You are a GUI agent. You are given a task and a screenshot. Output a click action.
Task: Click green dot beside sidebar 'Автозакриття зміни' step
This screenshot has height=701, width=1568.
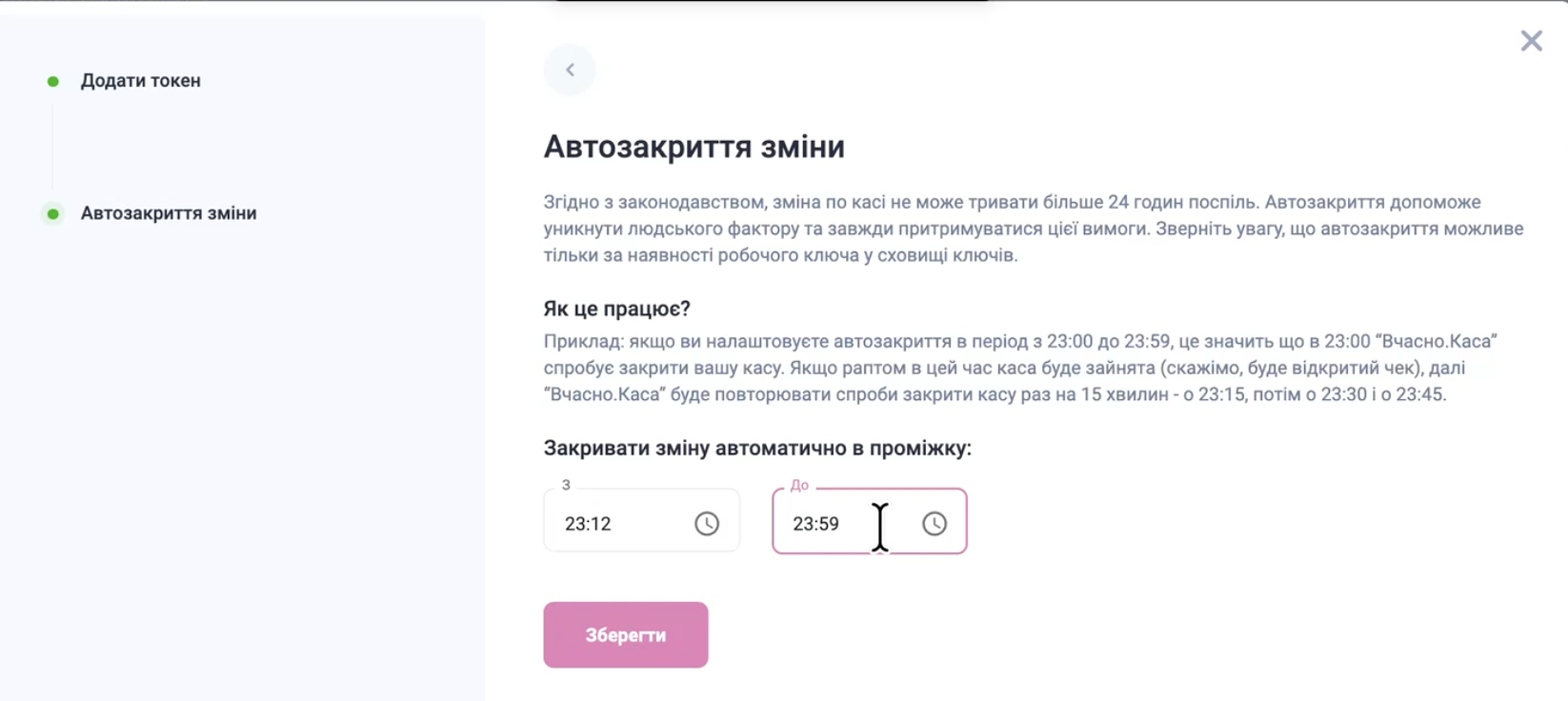click(x=53, y=213)
